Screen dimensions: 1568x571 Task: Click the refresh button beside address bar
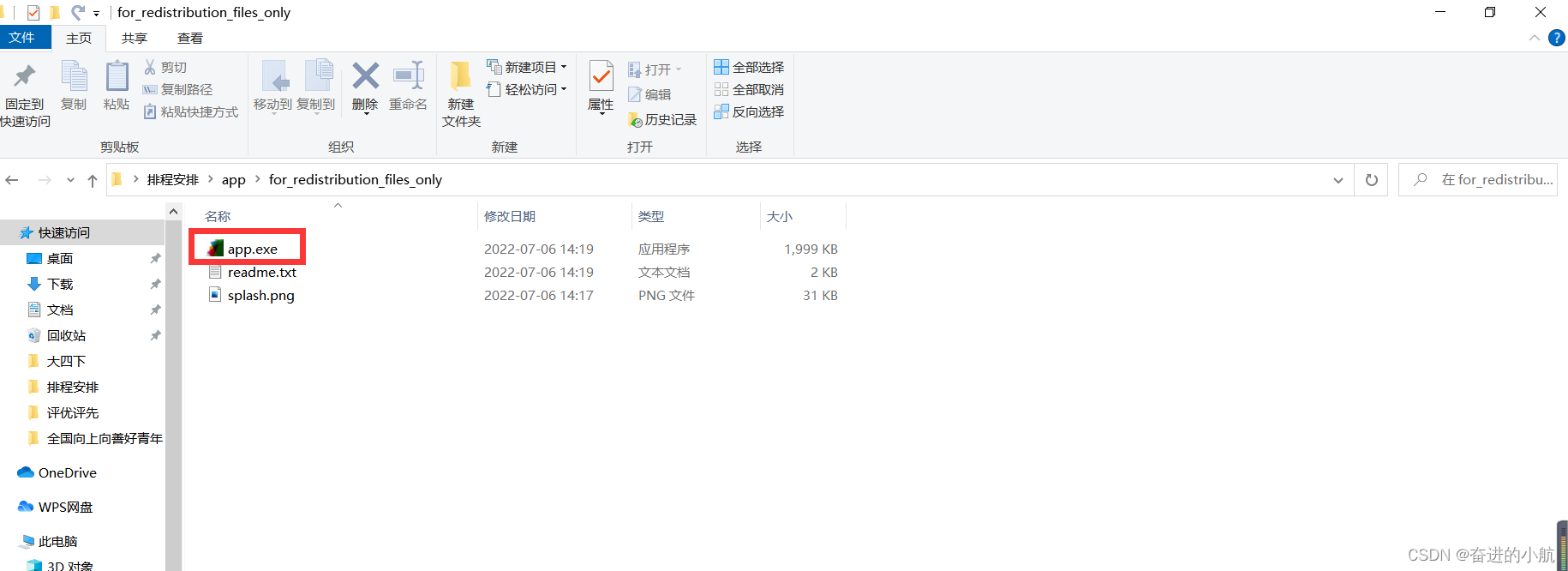click(1372, 180)
